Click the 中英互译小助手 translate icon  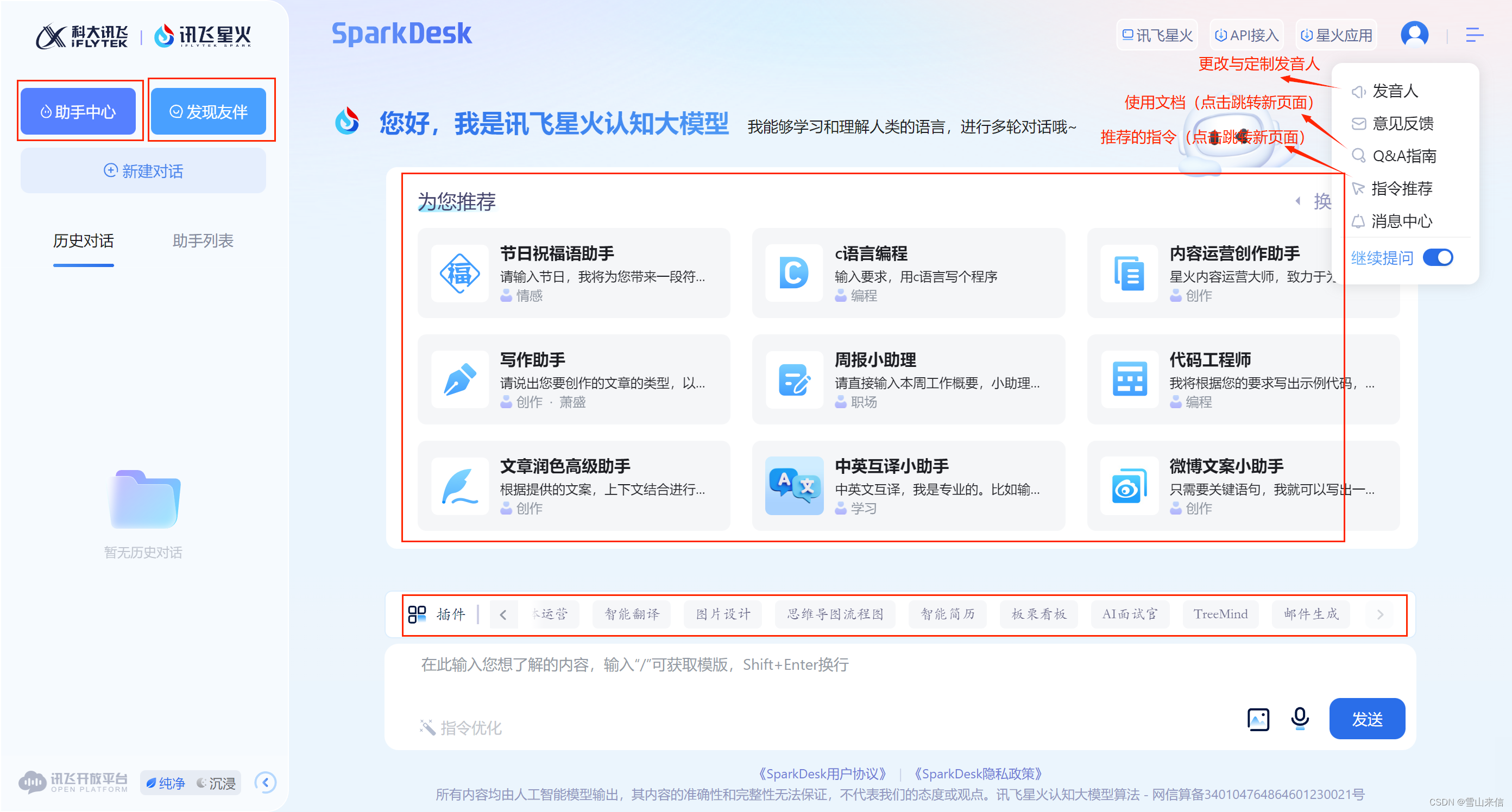click(x=794, y=486)
